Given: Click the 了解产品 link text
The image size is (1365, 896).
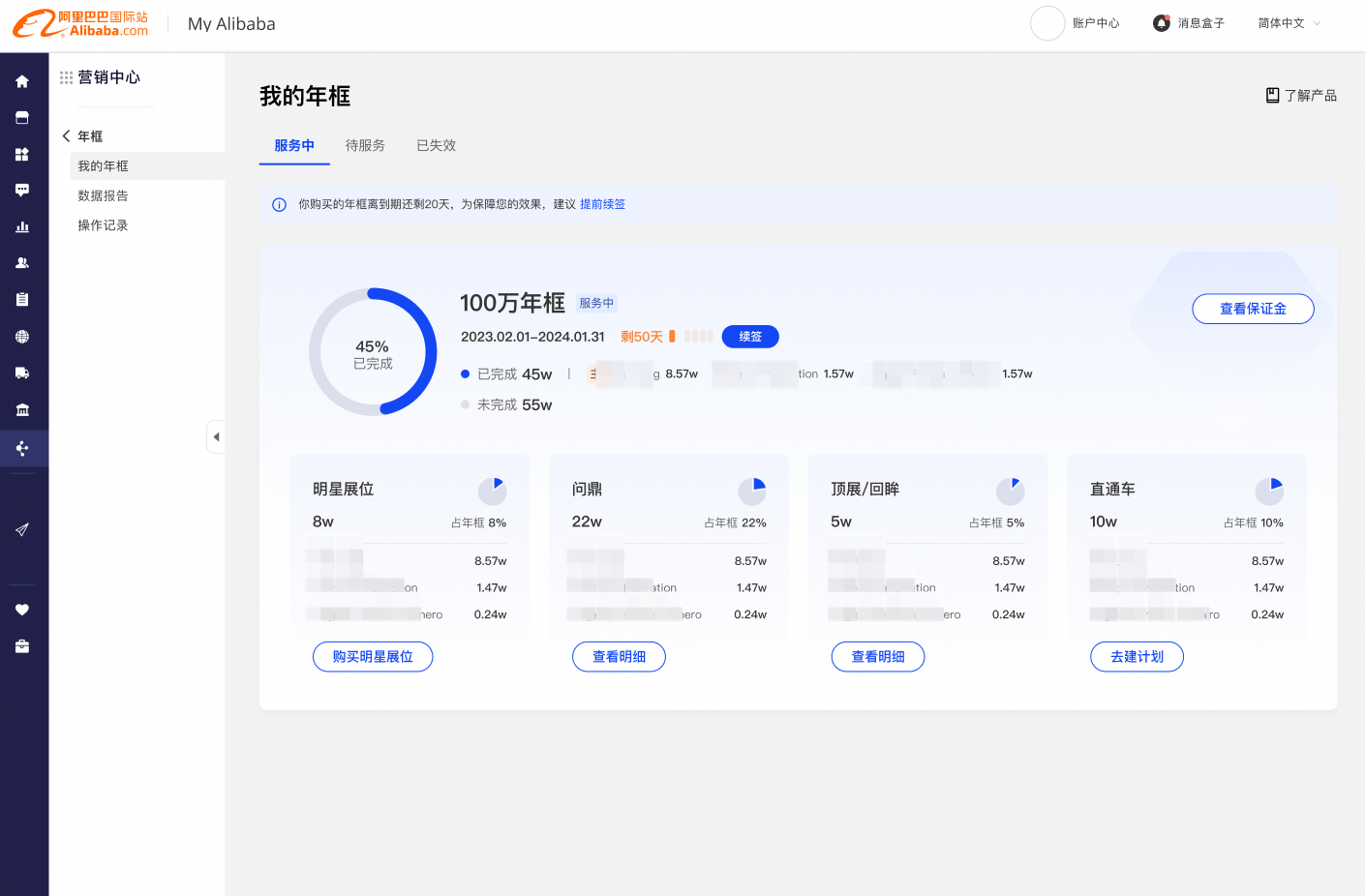Looking at the screenshot, I should [x=1311, y=96].
